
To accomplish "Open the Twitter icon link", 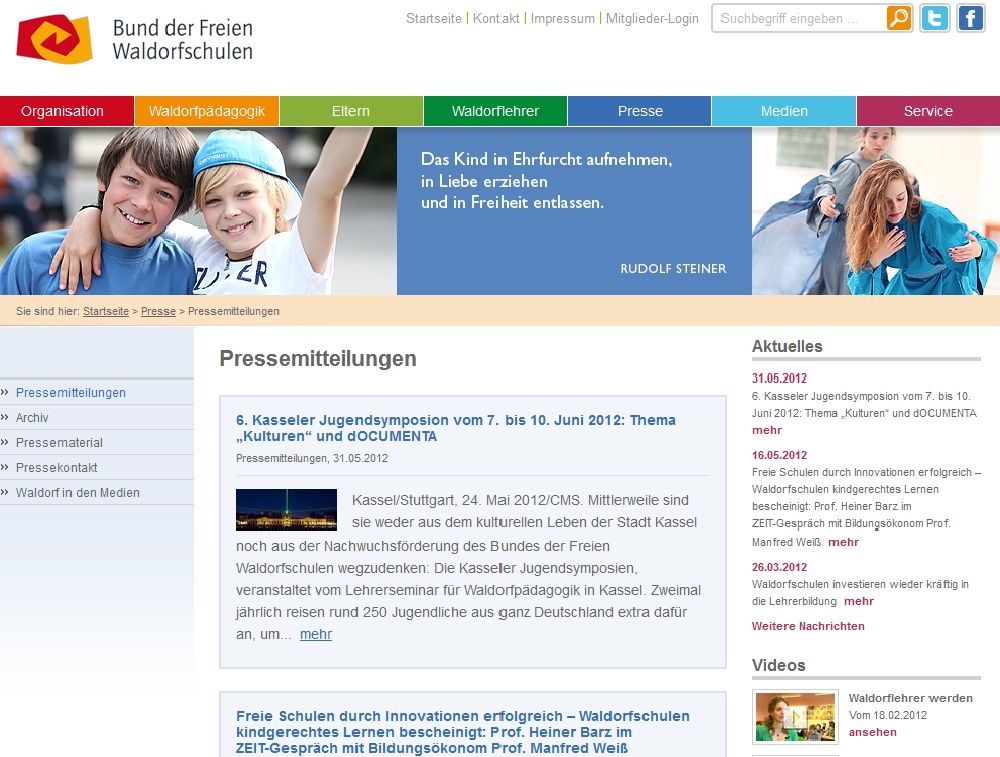I will (935, 18).
